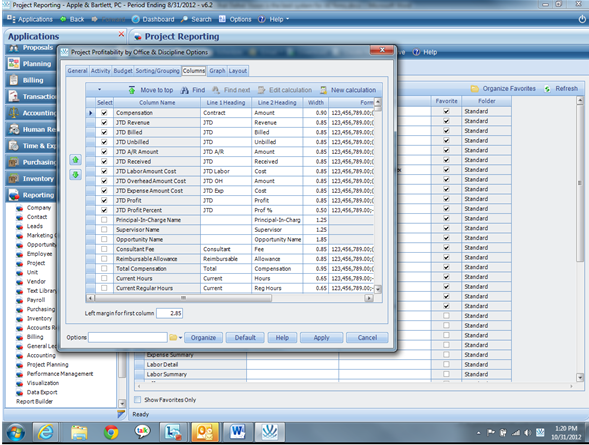Open the Options folder dropdown arrow
This screenshot has width=589, height=445.
pos(180,338)
